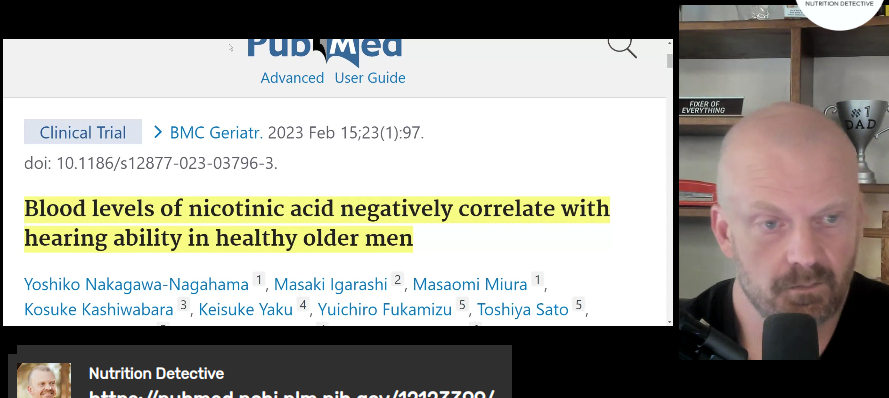Open author Masaki Igarashi
This screenshot has height=398, width=889.
(331, 283)
